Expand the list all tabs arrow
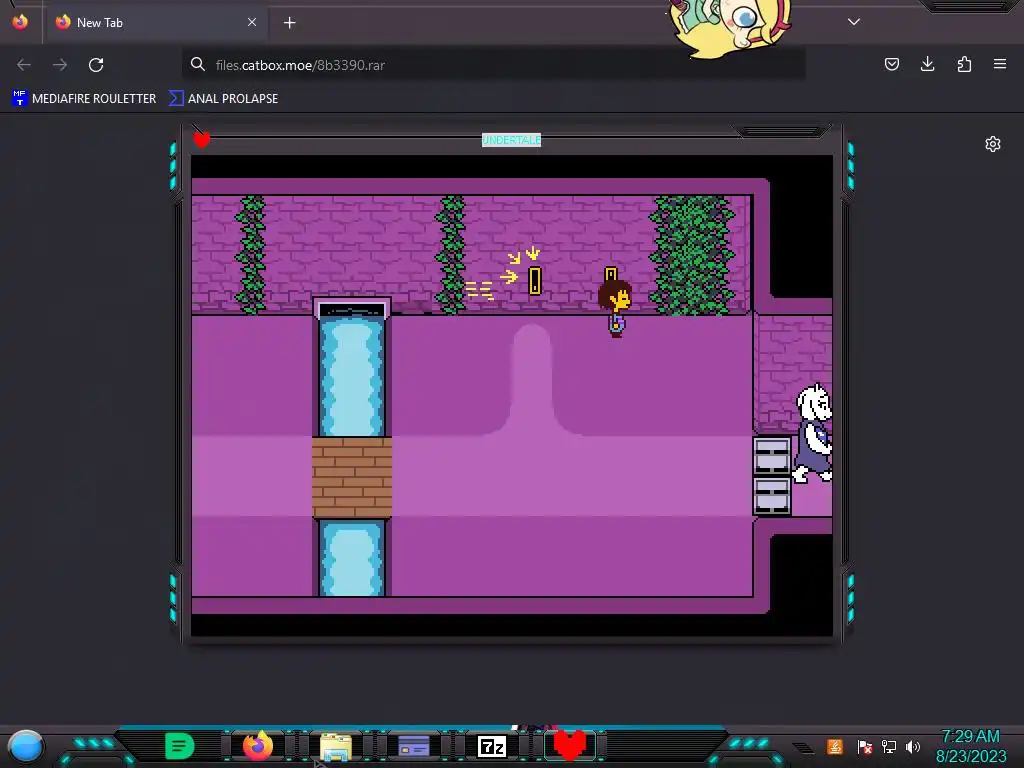The width and height of the screenshot is (1024, 768). (854, 22)
